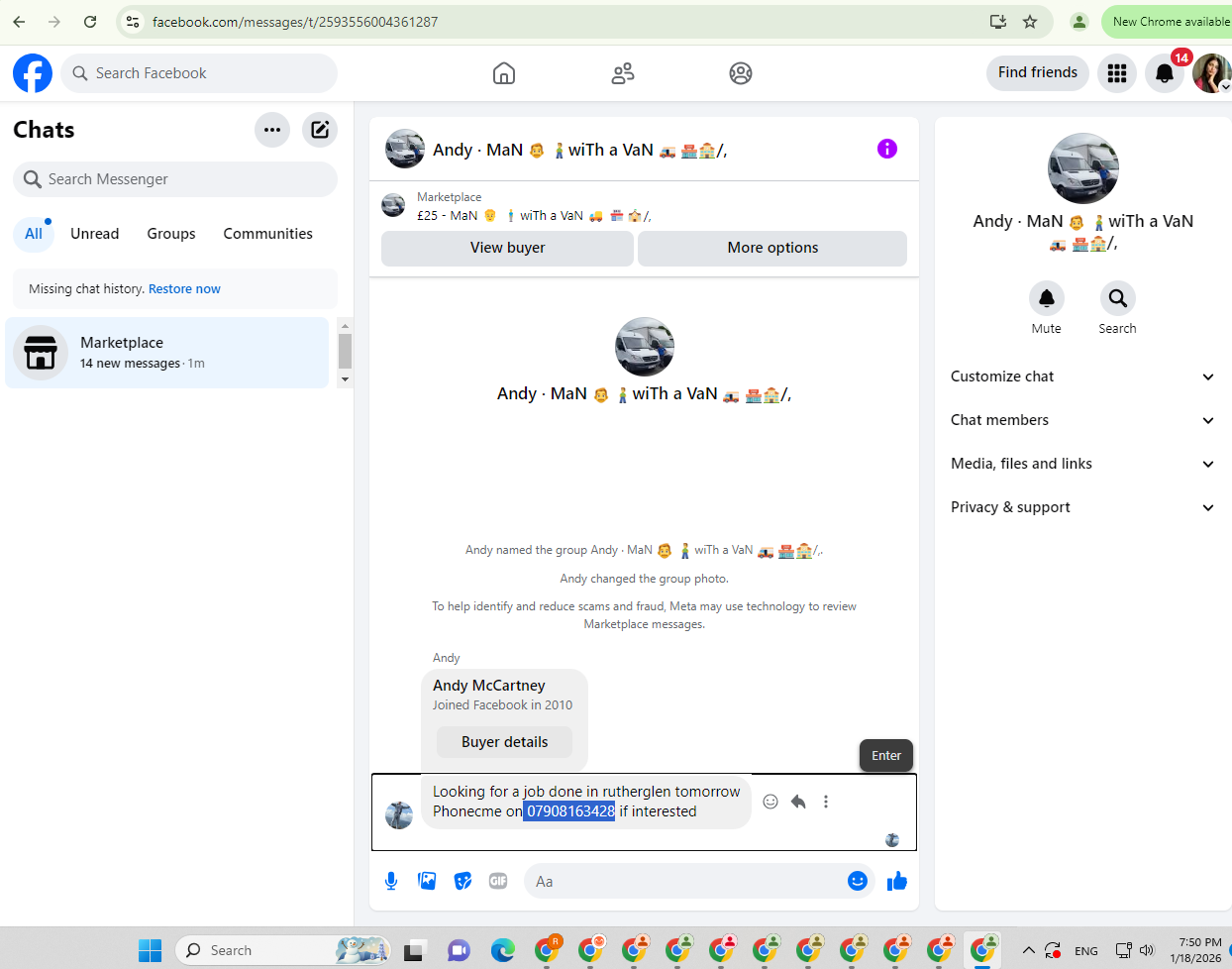View site information icon in address bar
This screenshot has width=1232, height=969.
point(133,22)
